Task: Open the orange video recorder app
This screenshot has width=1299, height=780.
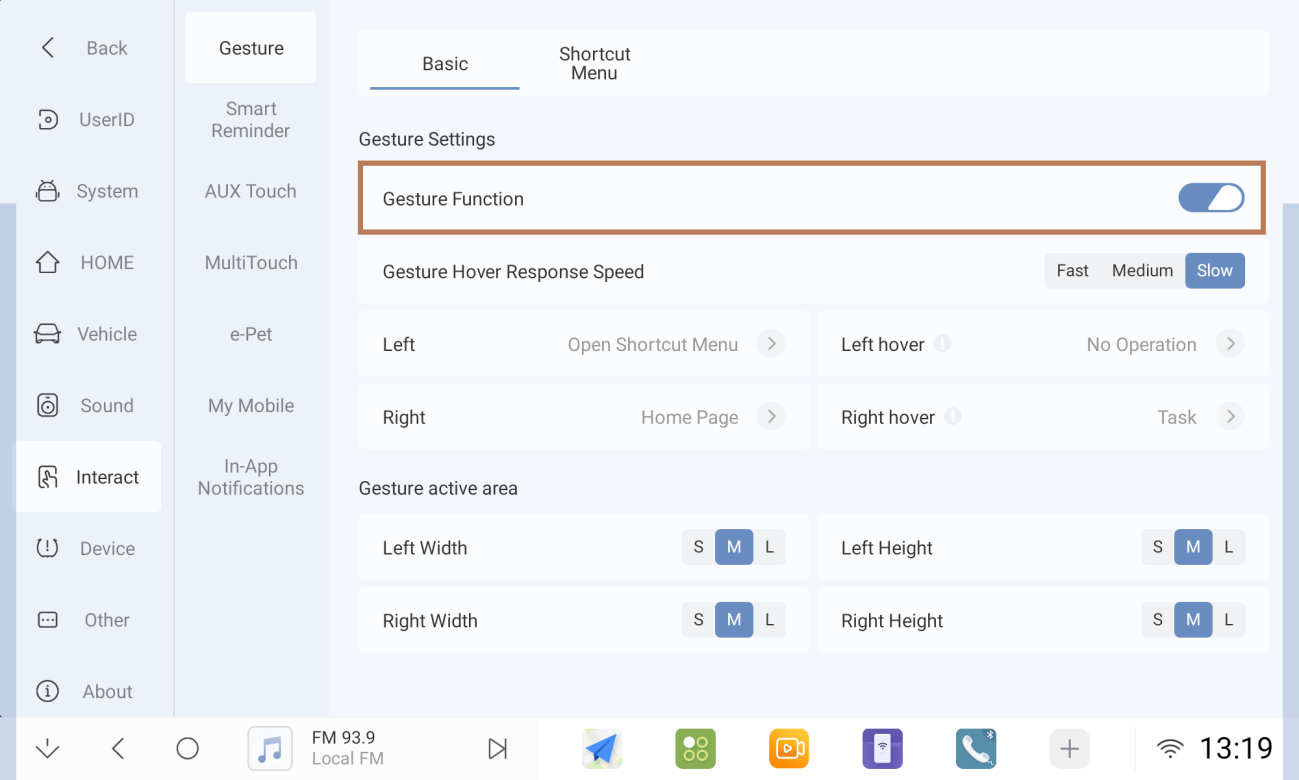Action: pyautogui.click(x=789, y=748)
